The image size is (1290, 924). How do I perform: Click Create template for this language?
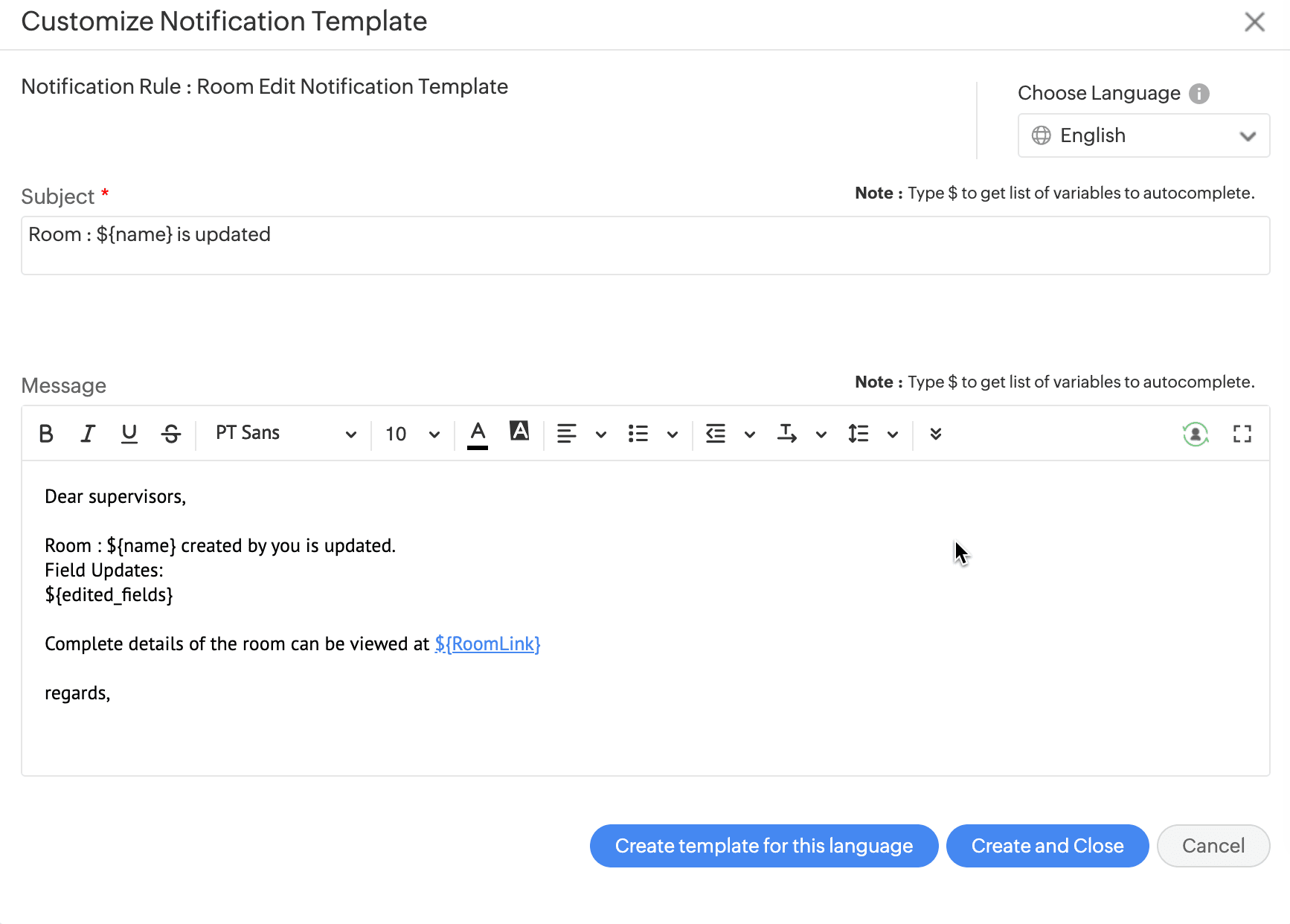click(763, 846)
